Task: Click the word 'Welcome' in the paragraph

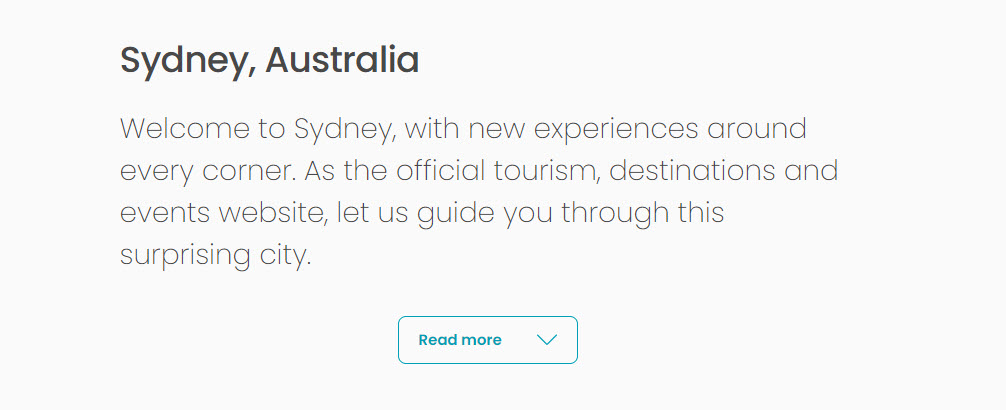Action: [x=185, y=129]
